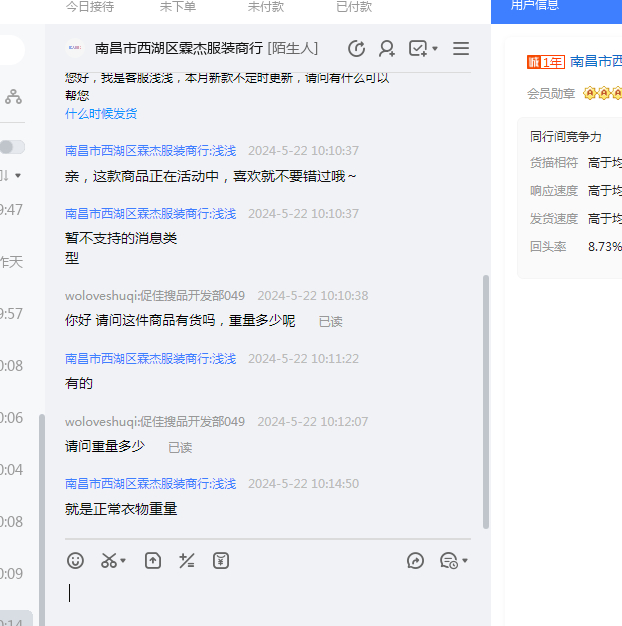Click the add contact person icon
Screen dimensions: 622x626
387,49
